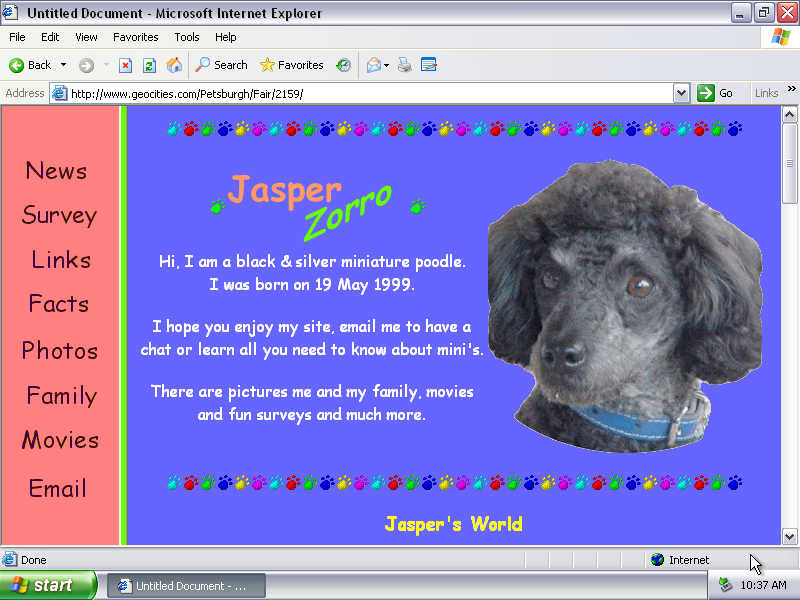800x600 pixels.
Task: Expand the Back history dropdown arrow
Action: (x=63, y=65)
